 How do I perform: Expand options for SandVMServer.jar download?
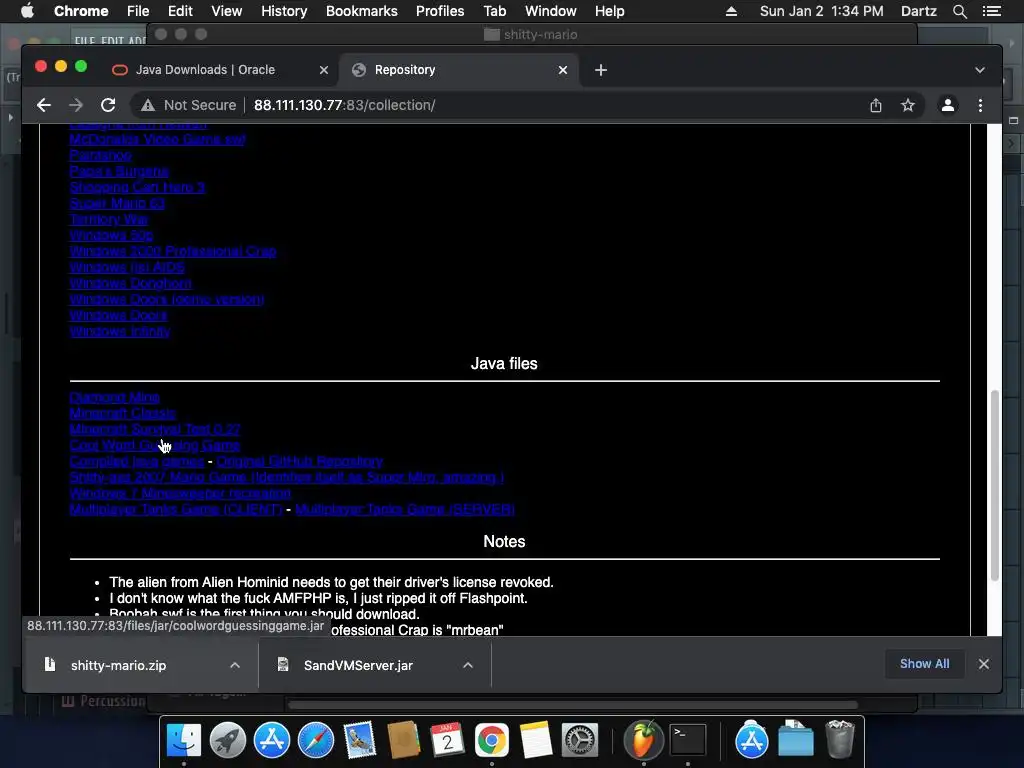click(468, 665)
